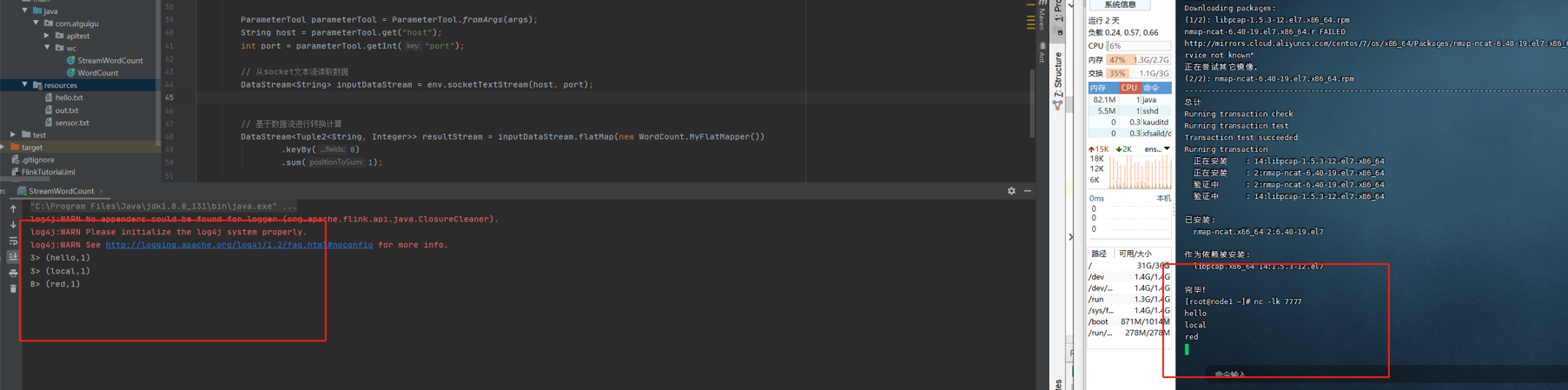Select the /boot disk row
The width and height of the screenshot is (1568, 390).
click(x=1128, y=322)
